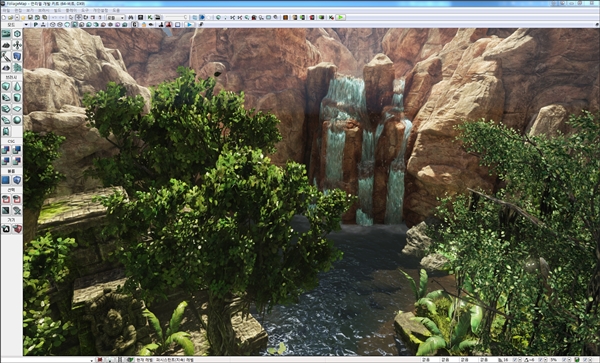Apply CSG Subtract brush operation
The width and height of the screenshot is (600, 363).
[x=17, y=150]
